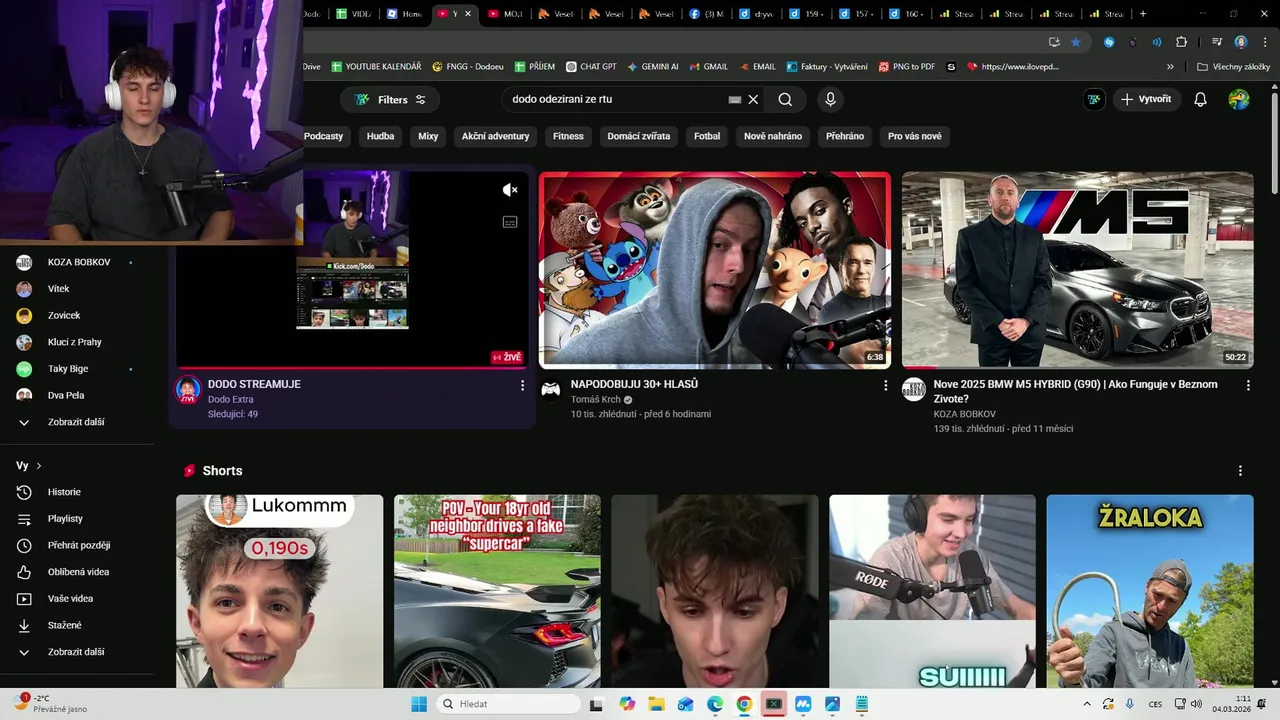The image size is (1280, 720).
Task: Open the CHAT GPT bookmark
Action: 591,67
